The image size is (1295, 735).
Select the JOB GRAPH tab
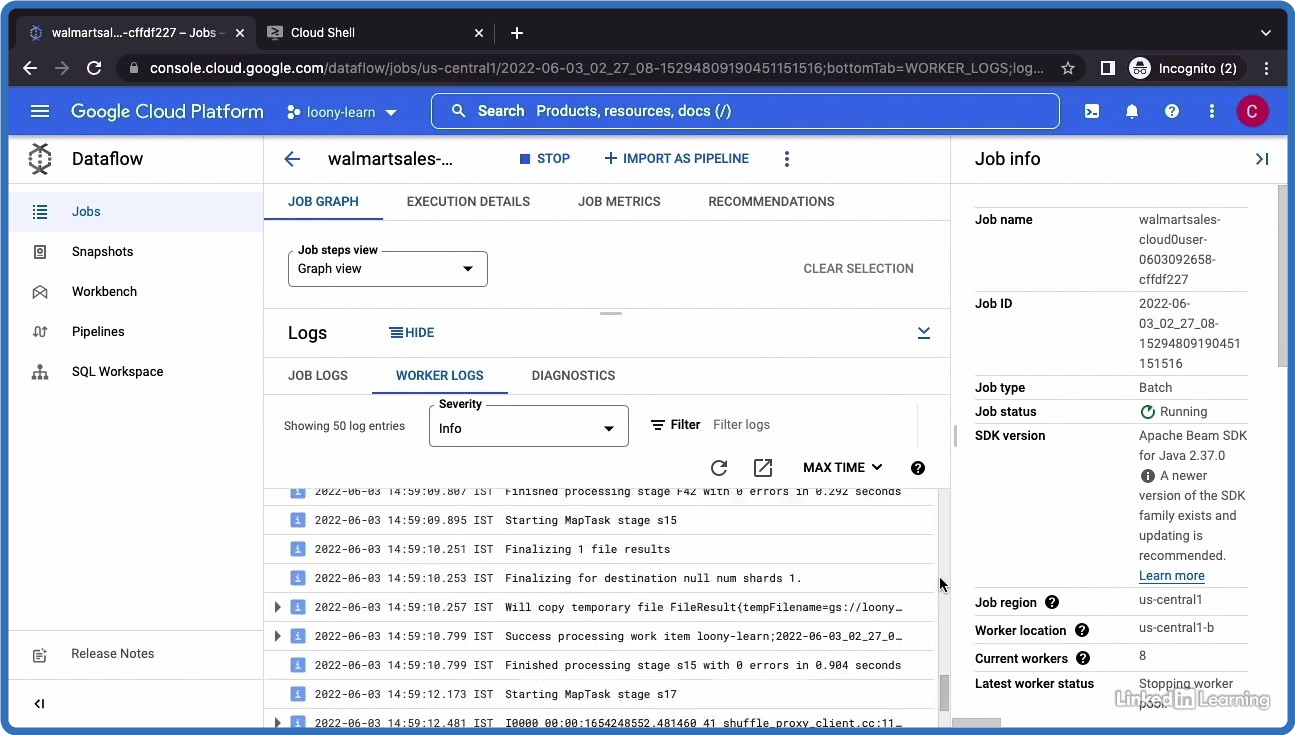[x=323, y=202]
